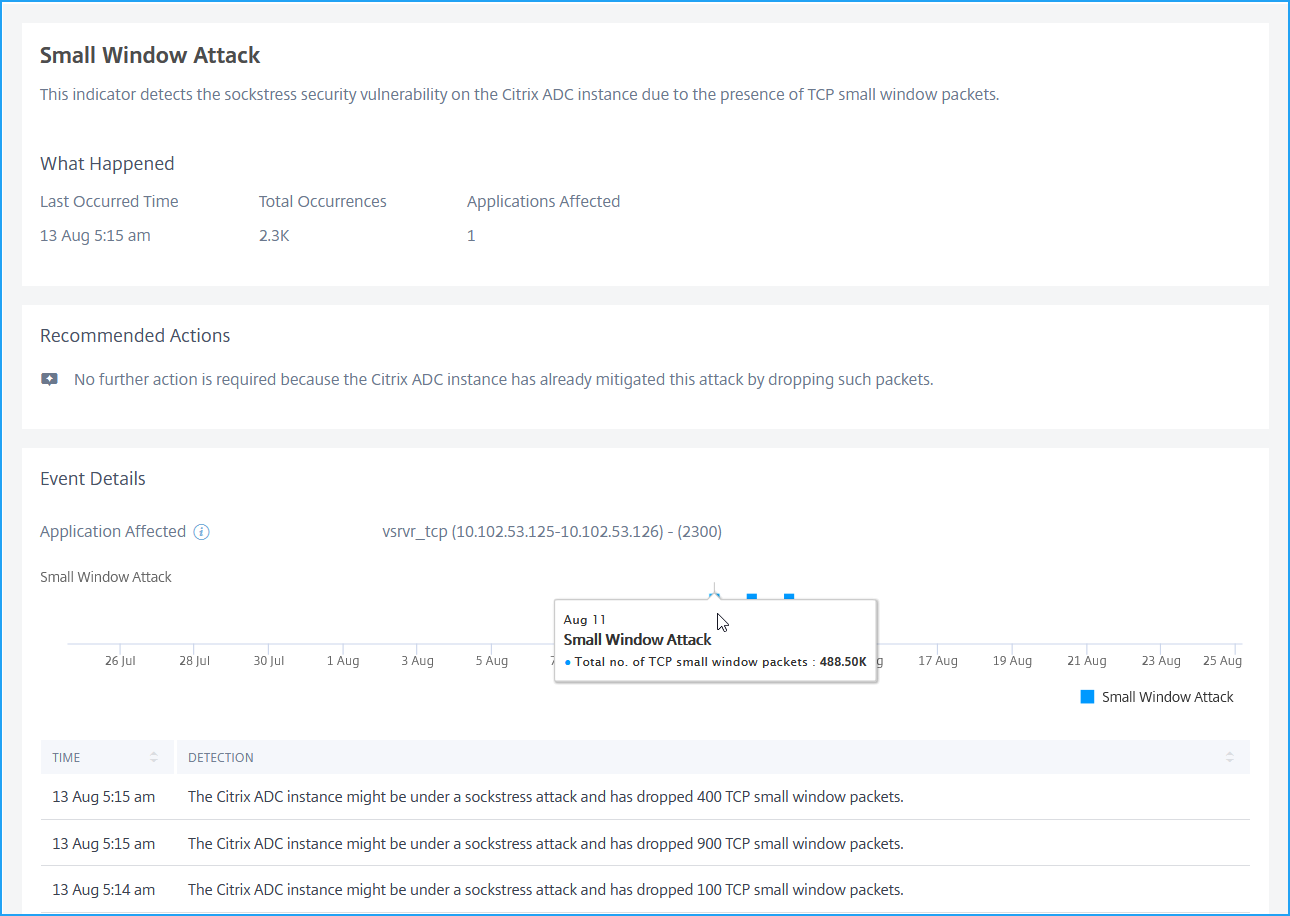
Task: Select the 13 Aug 5:14 am detection row
Action: click(645, 889)
